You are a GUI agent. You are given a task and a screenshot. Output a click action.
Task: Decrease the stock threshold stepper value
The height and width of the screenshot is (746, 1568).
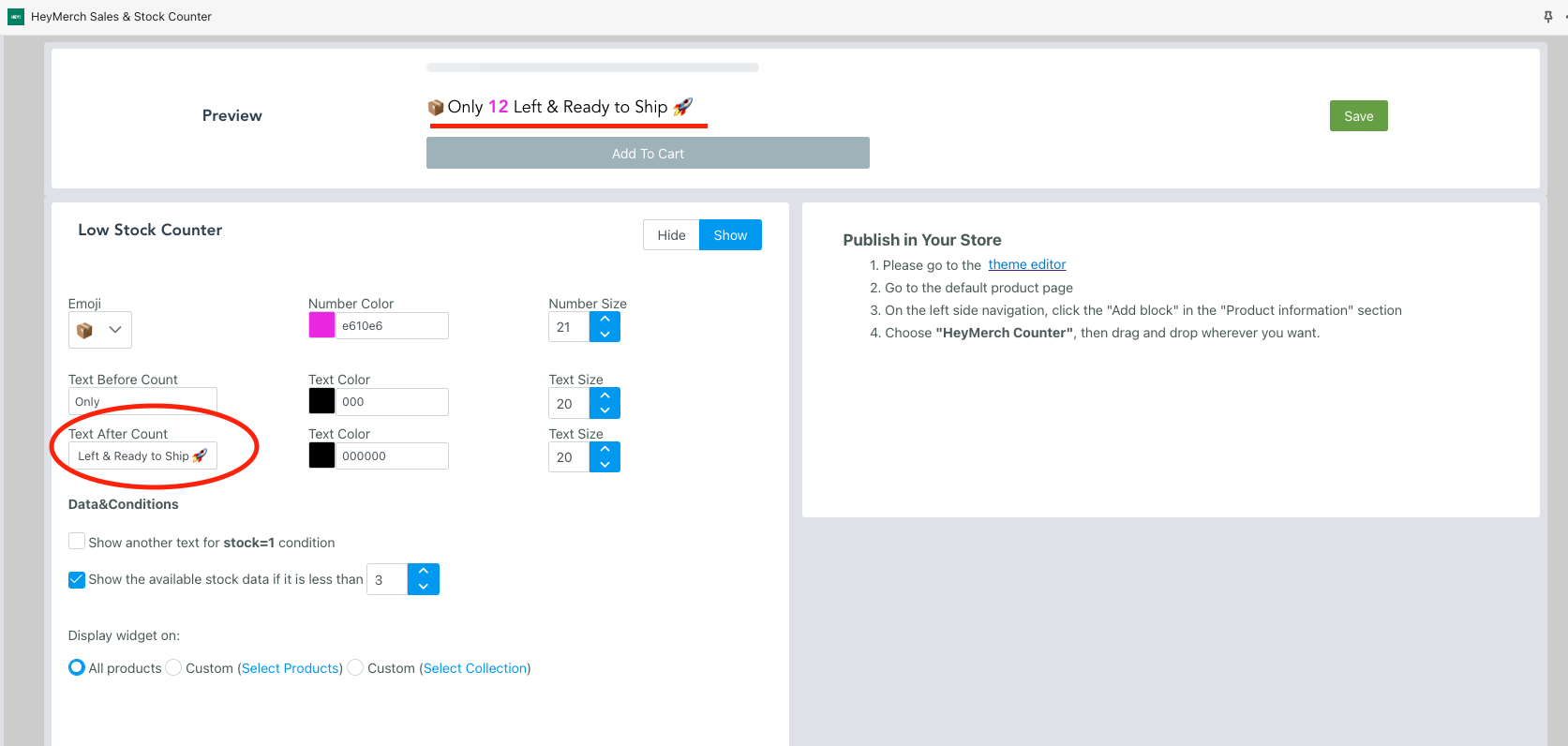click(x=424, y=588)
